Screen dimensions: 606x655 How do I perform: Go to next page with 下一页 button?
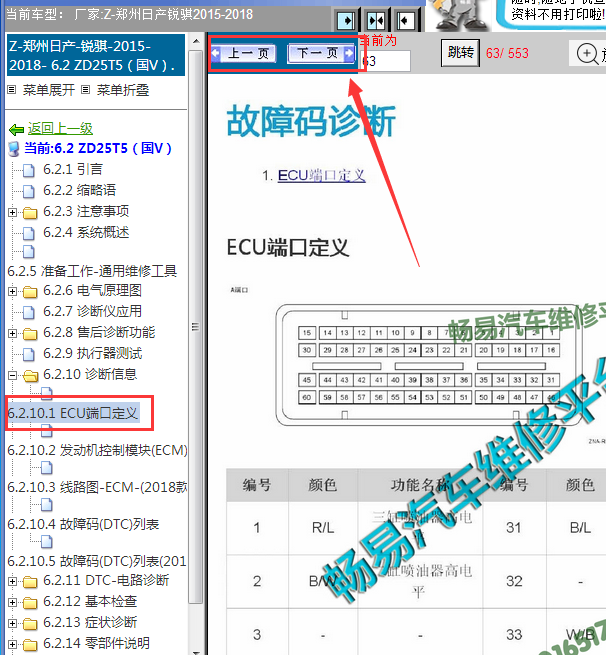(x=321, y=53)
